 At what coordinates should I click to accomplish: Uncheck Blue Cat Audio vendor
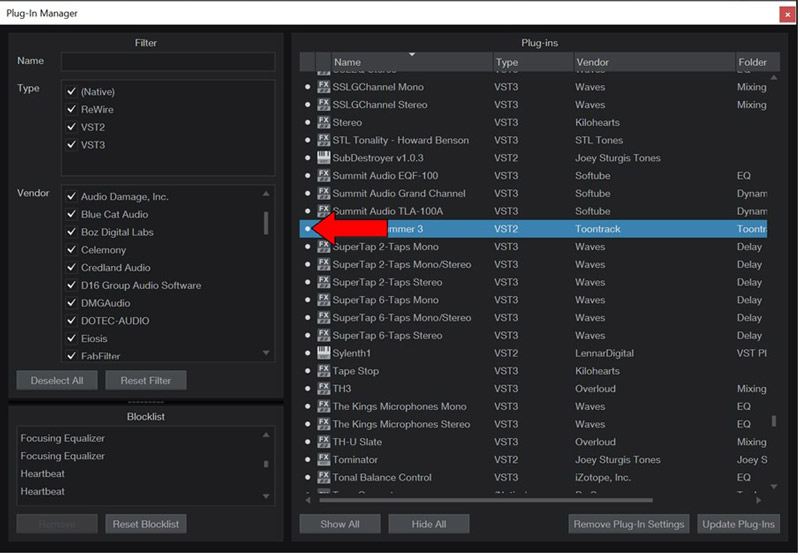(x=71, y=214)
